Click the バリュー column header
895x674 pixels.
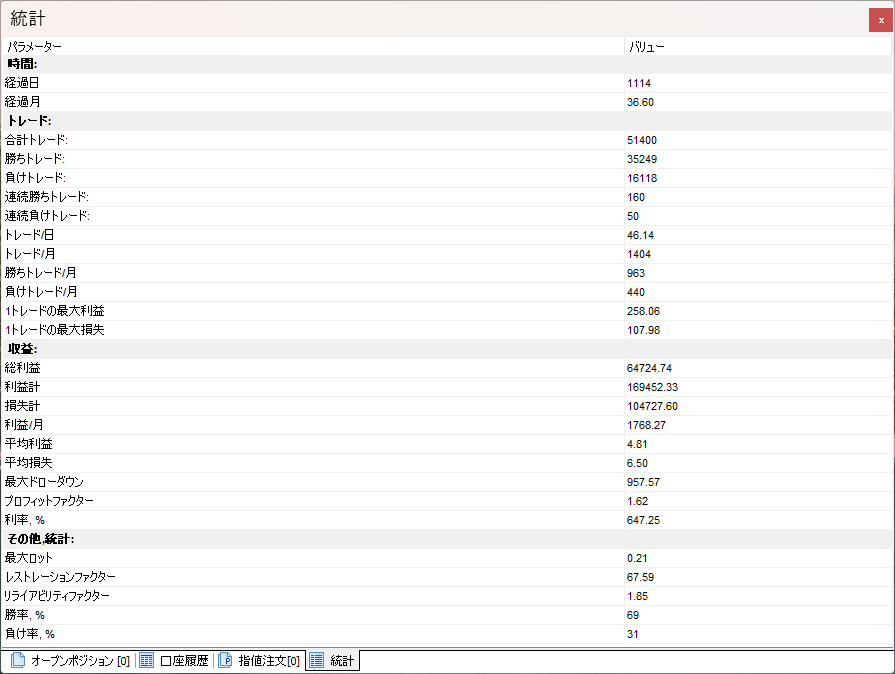(647, 46)
